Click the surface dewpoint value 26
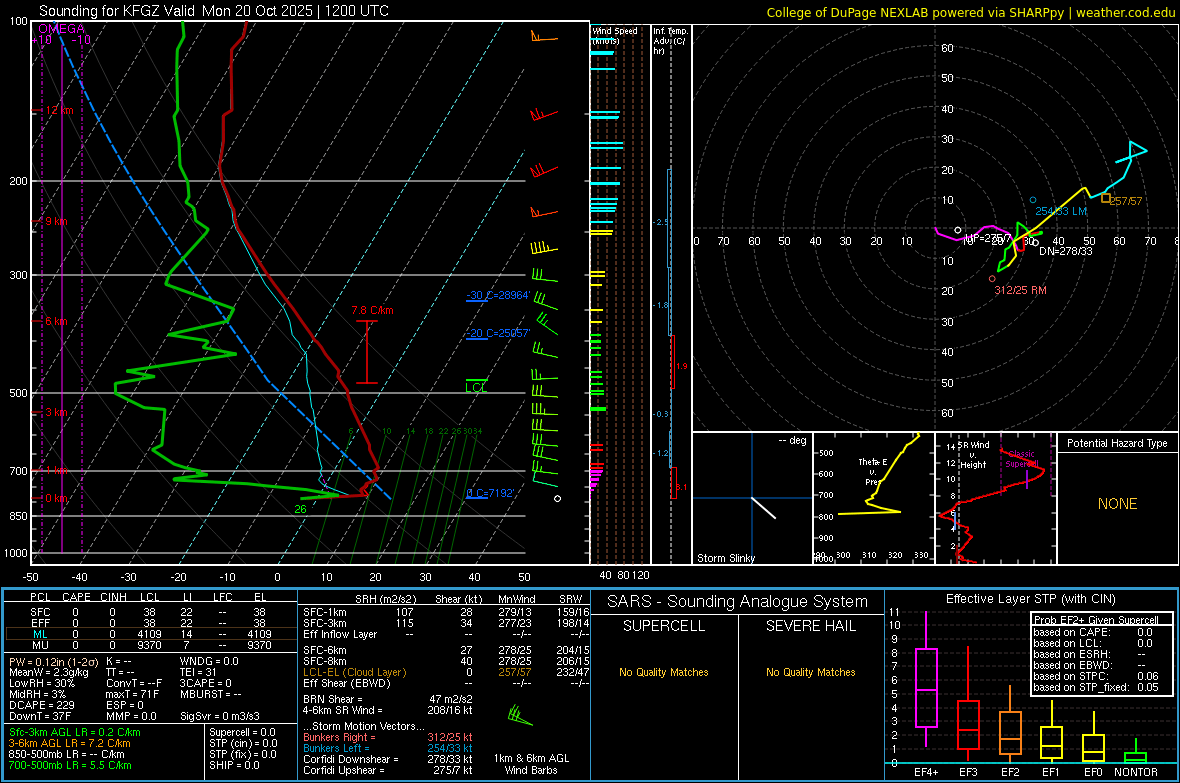Image resolution: width=1180 pixels, height=783 pixels. pyautogui.click(x=300, y=509)
